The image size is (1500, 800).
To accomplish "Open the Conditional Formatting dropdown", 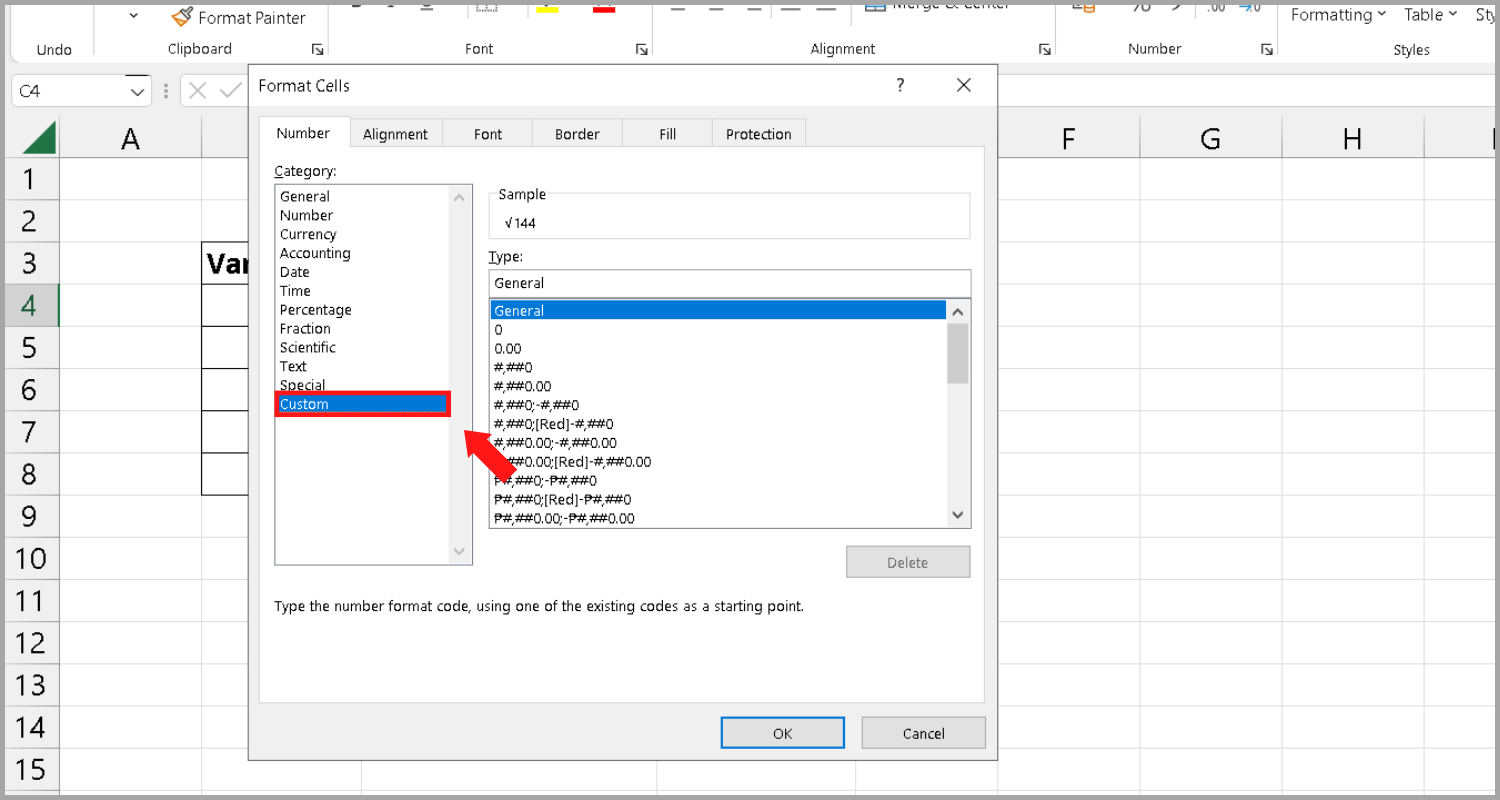I will pyautogui.click(x=1338, y=15).
